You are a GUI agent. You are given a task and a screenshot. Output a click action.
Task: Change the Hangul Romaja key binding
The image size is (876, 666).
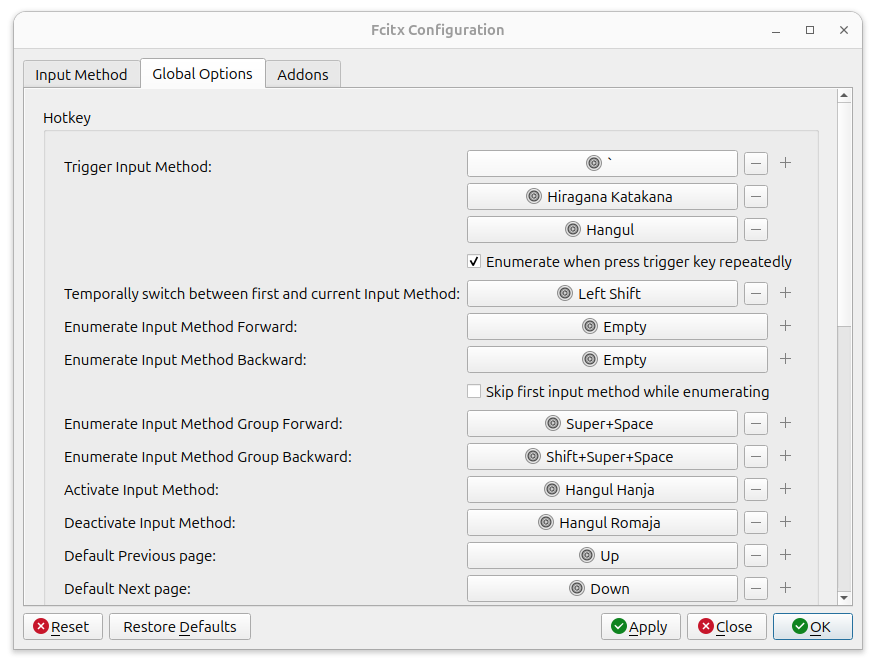[602, 522]
